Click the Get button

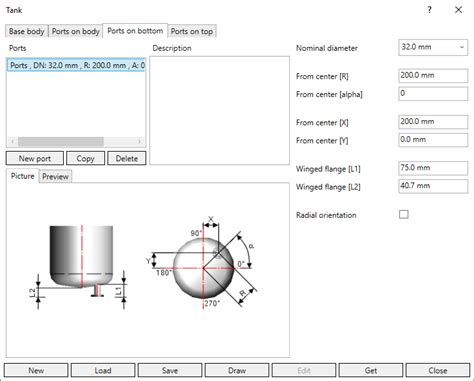click(371, 370)
